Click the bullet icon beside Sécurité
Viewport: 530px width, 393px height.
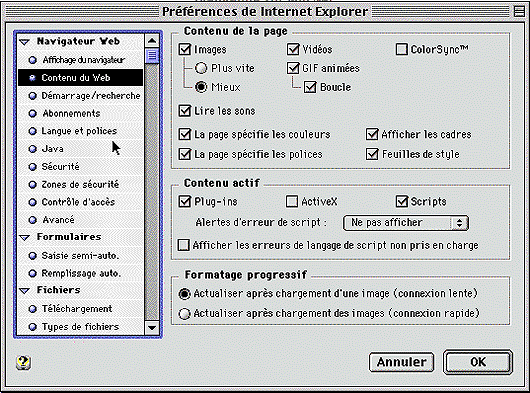(32, 167)
